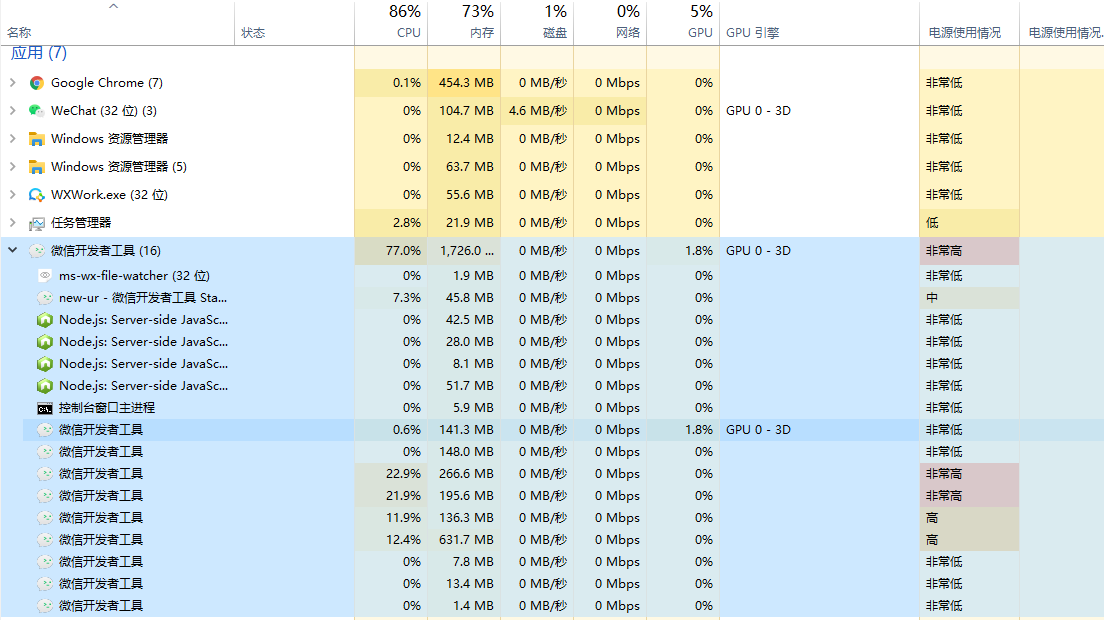Click the new-ur 微信开发者工具 process icon

tap(45, 298)
